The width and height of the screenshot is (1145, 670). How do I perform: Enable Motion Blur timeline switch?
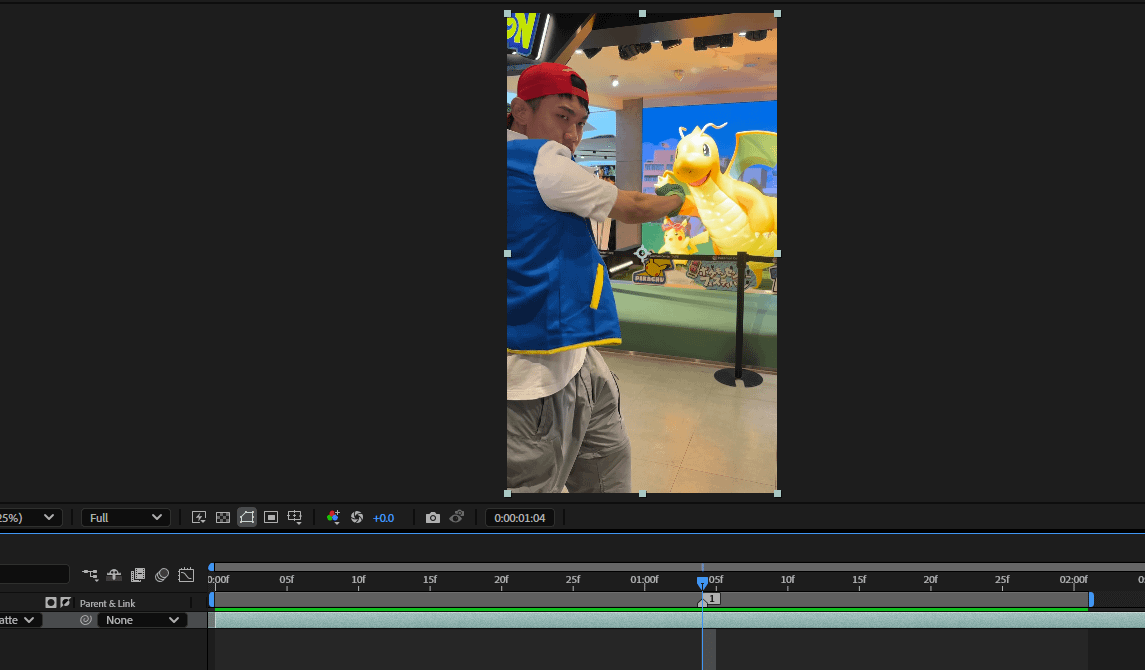pos(162,575)
